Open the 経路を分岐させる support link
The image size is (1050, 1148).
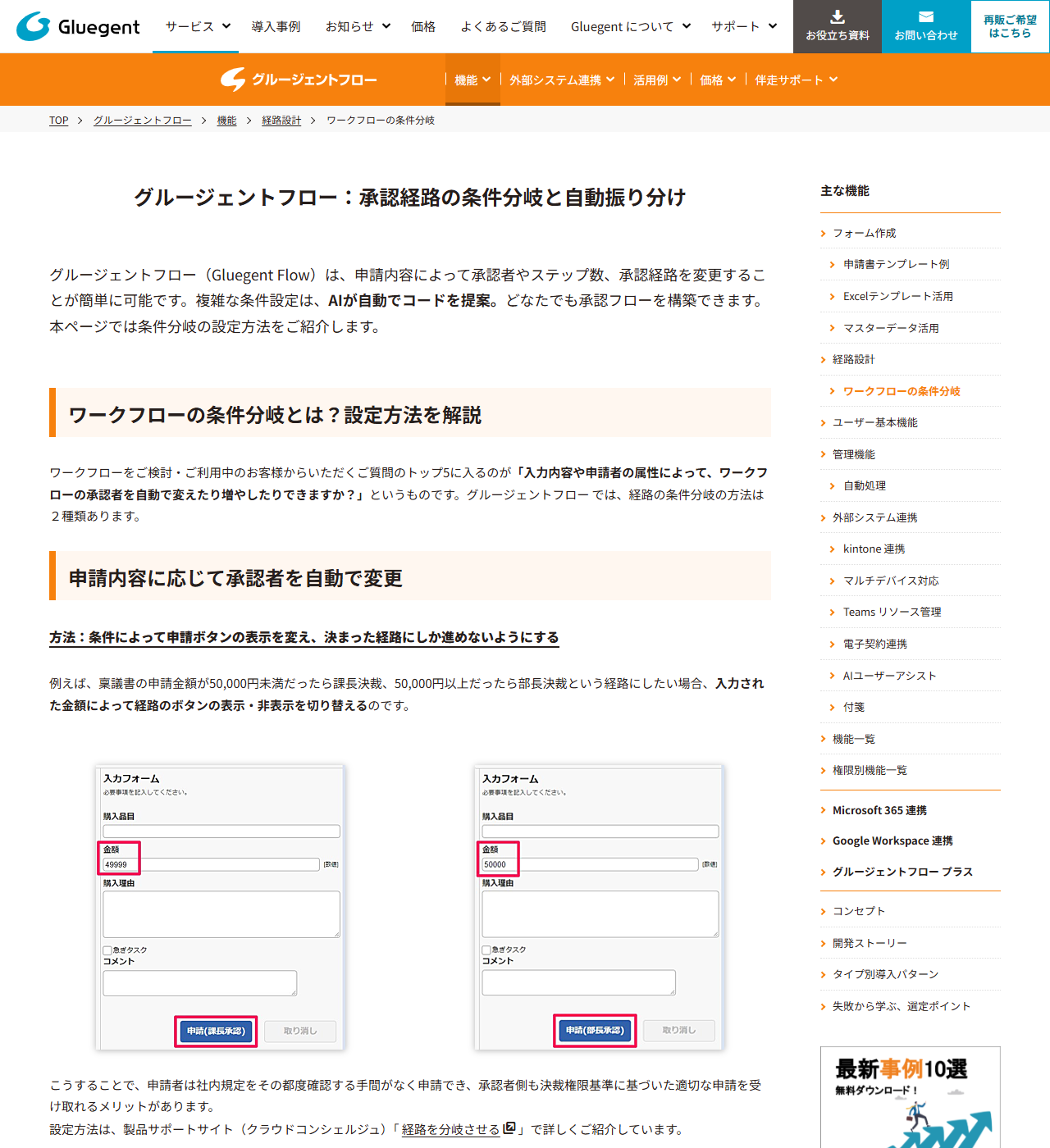pos(450,1129)
